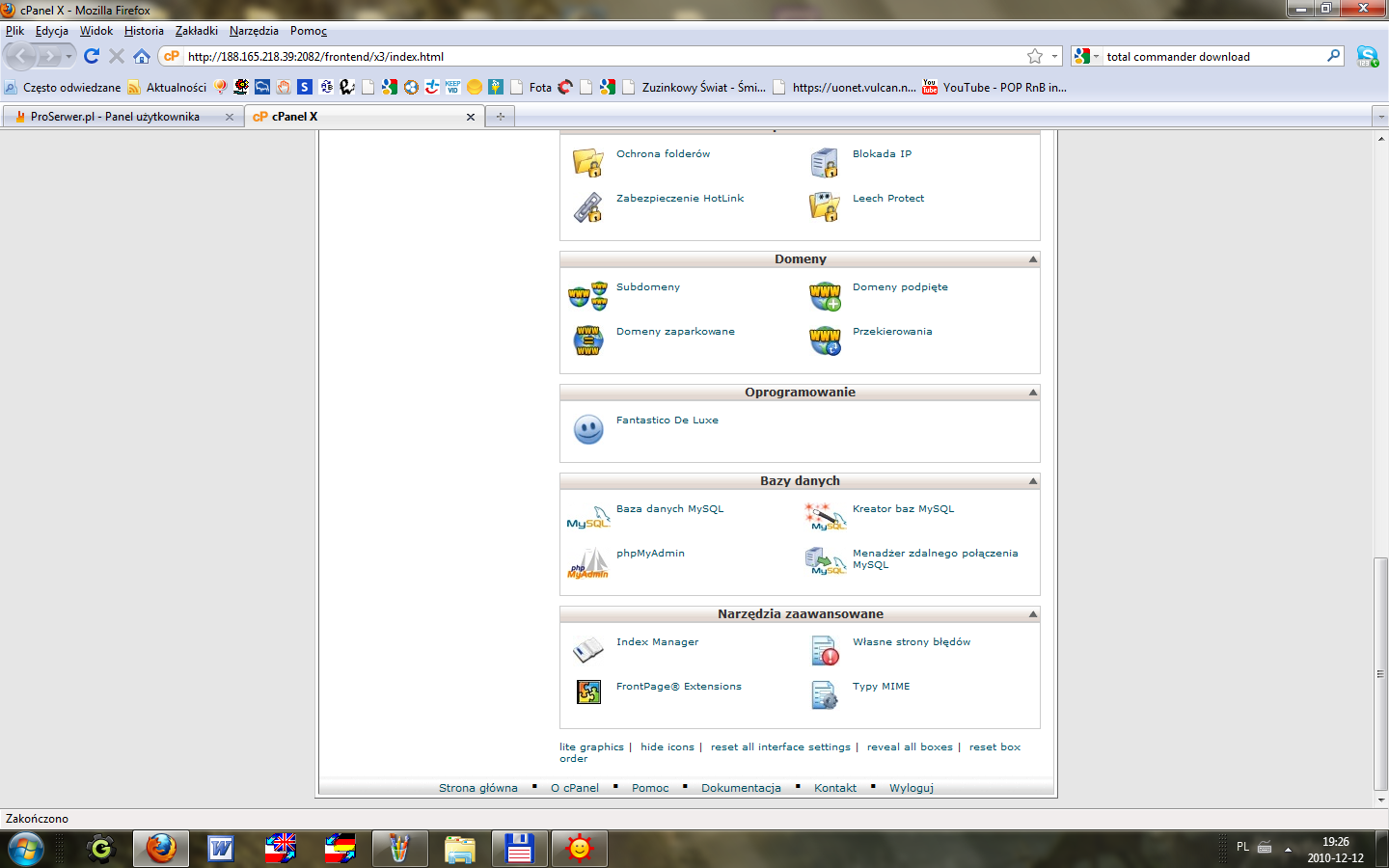
Task: Collapse the Narzędzia zaawansowane section
Action: pos(1033,614)
